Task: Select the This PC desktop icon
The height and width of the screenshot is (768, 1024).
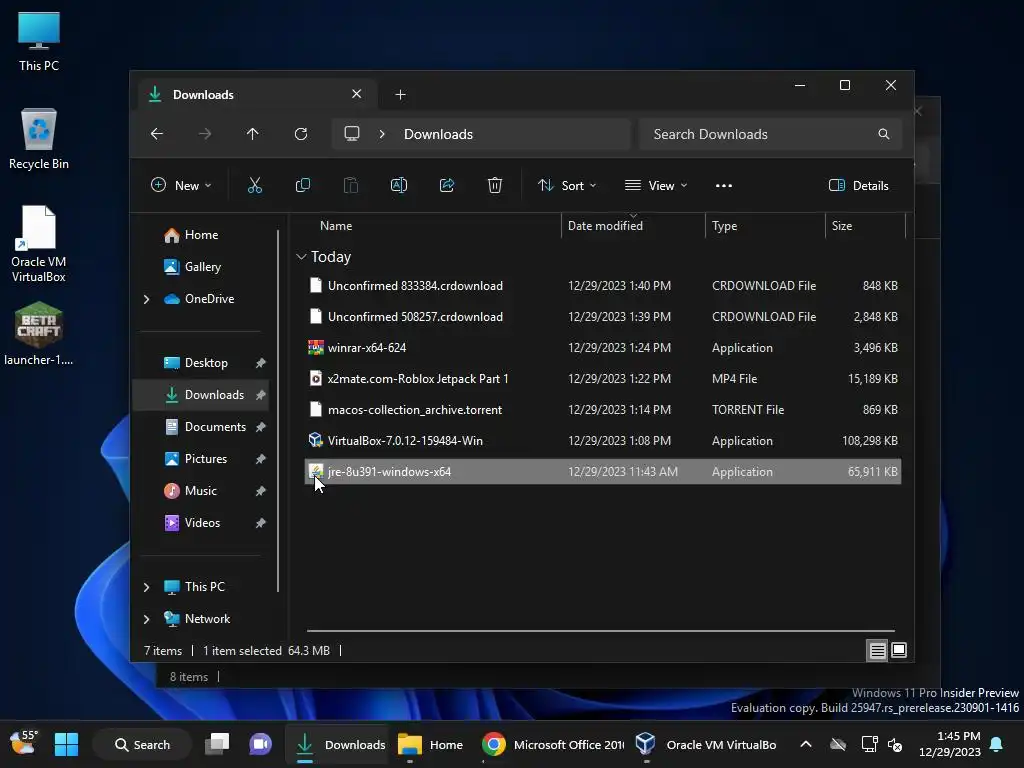Action: coord(39,41)
